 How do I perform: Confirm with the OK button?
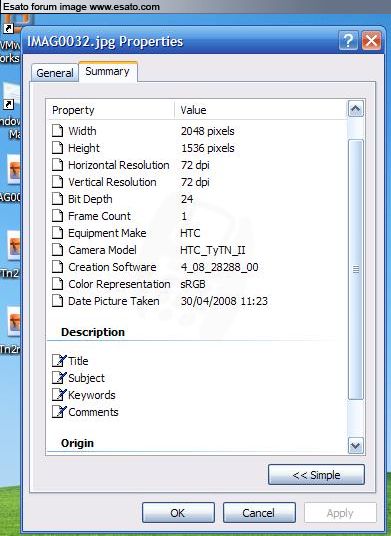tap(178, 512)
